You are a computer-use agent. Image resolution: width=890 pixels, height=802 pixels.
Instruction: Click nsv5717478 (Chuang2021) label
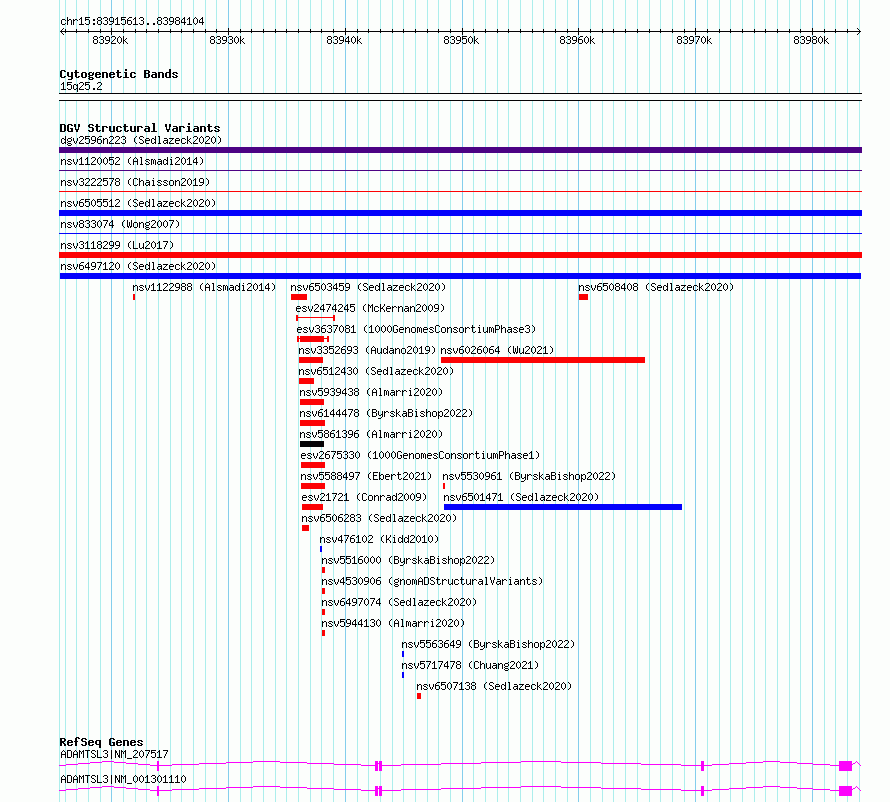point(470,665)
